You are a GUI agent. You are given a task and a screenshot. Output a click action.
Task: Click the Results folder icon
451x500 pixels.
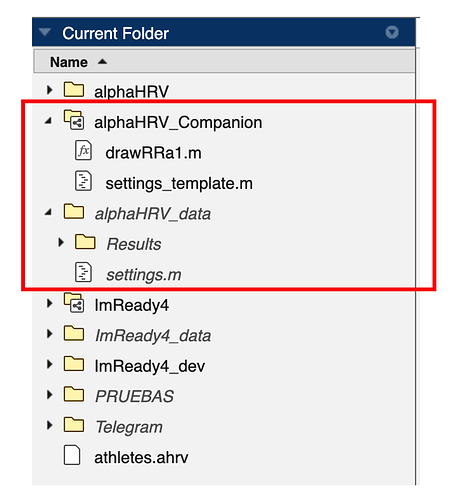85,242
